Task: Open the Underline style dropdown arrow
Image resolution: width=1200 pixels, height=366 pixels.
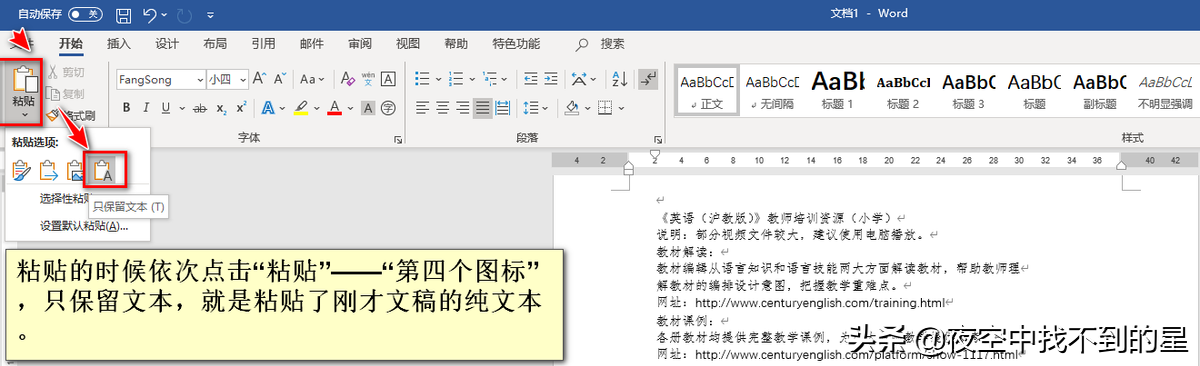Action: (x=181, y=108)
